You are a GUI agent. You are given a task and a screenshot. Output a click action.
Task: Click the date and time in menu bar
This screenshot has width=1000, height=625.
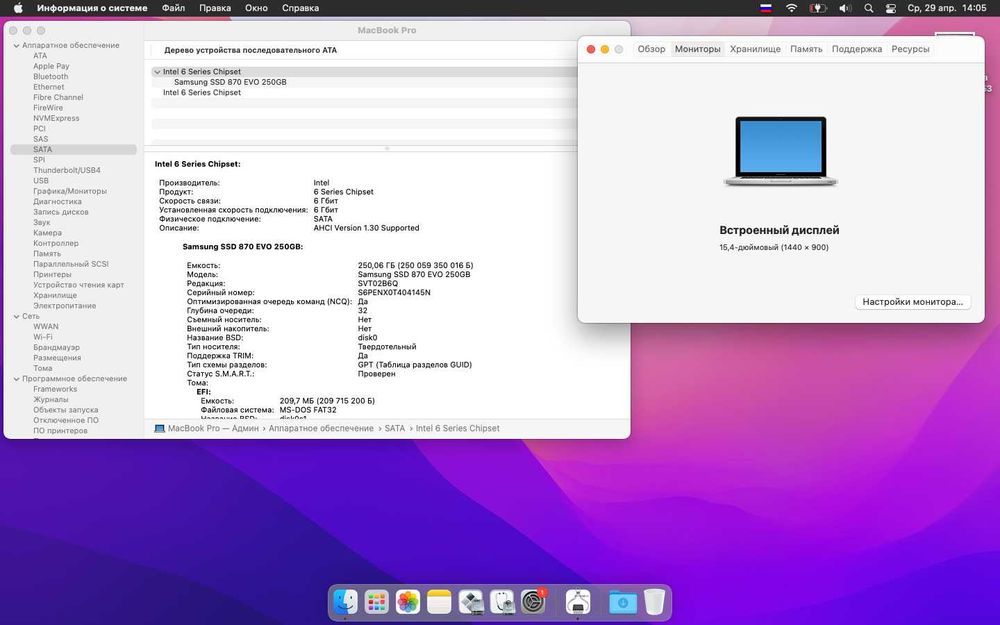[x=947, y=8]
